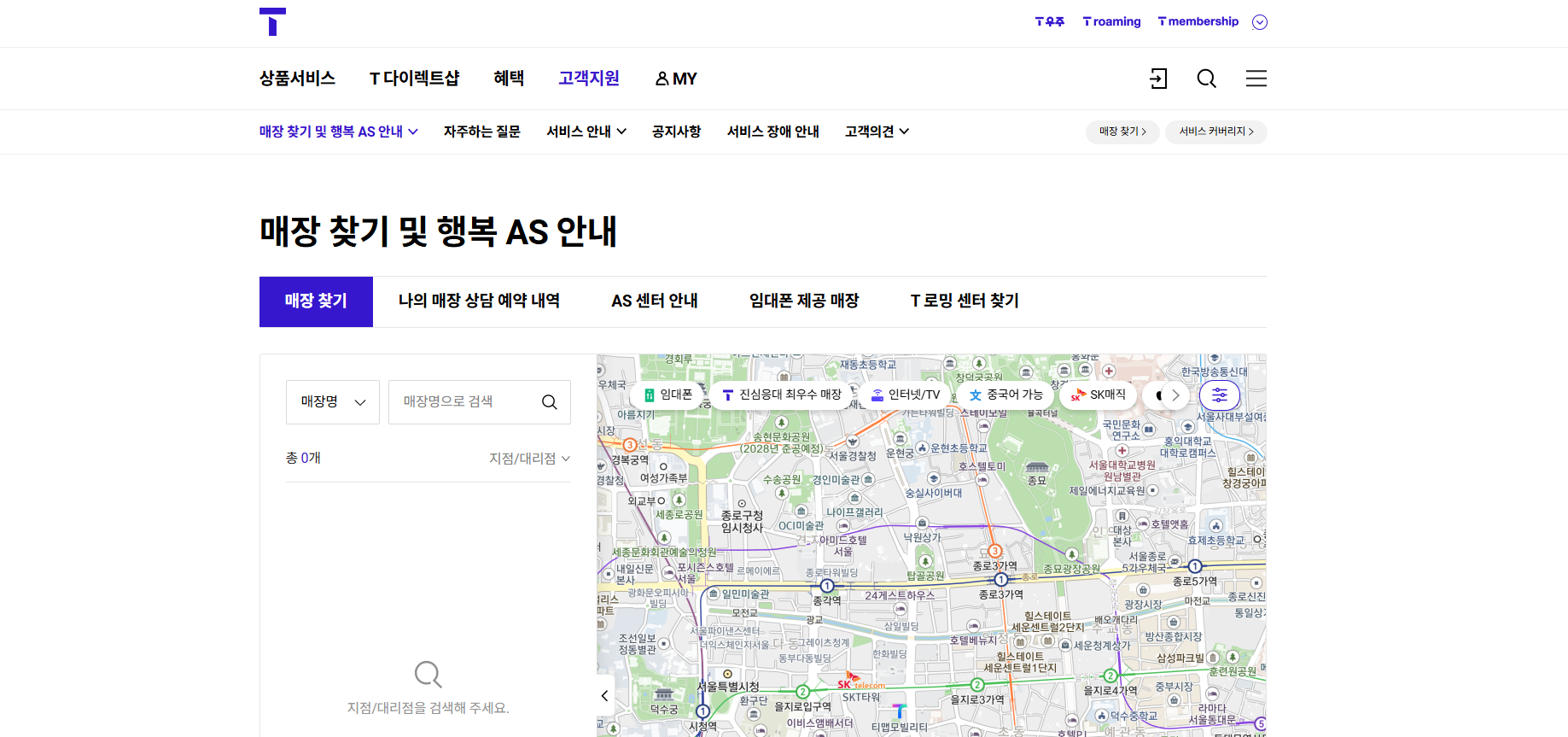Open the T 다이렉트샵 menu
This screenshot has width=1568, height=737.
pyautogui.click(x=414, y=79)
